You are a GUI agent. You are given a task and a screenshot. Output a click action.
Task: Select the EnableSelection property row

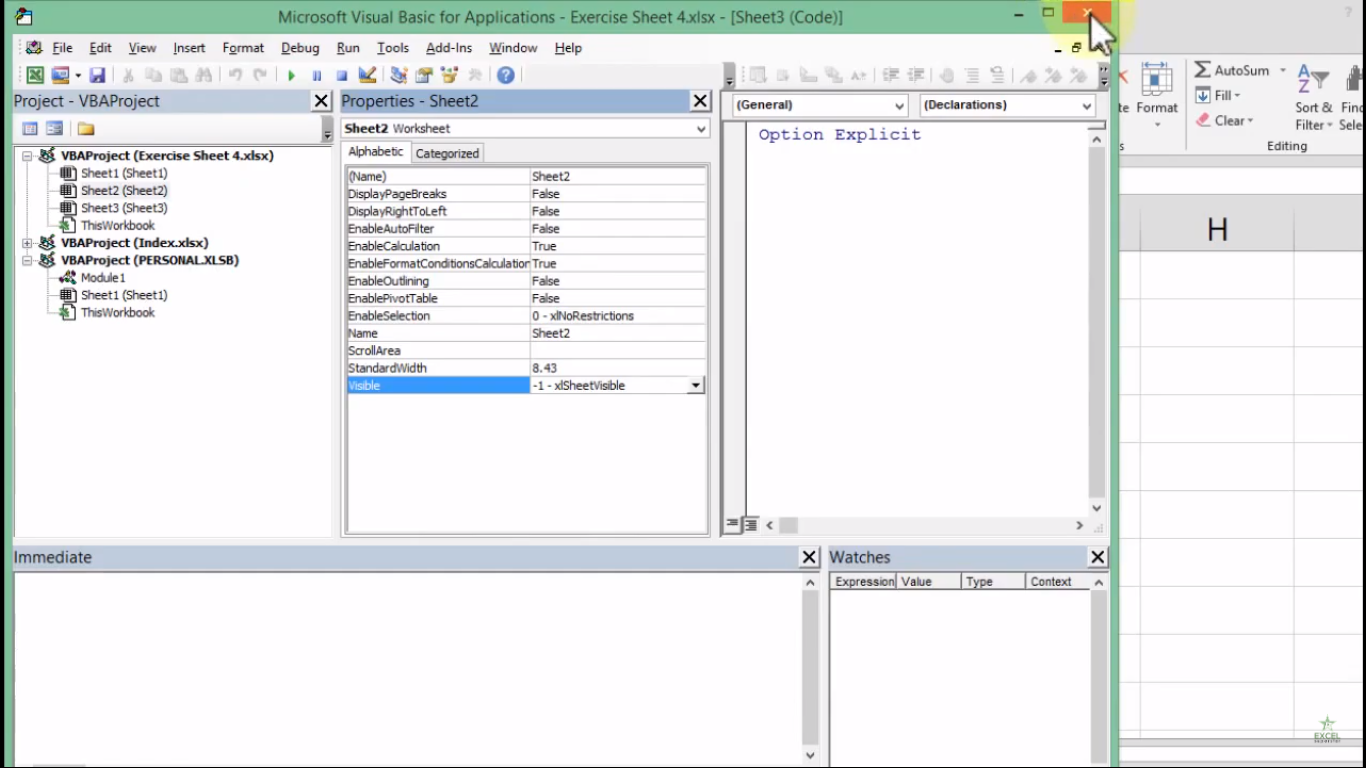tap(526, 316)
